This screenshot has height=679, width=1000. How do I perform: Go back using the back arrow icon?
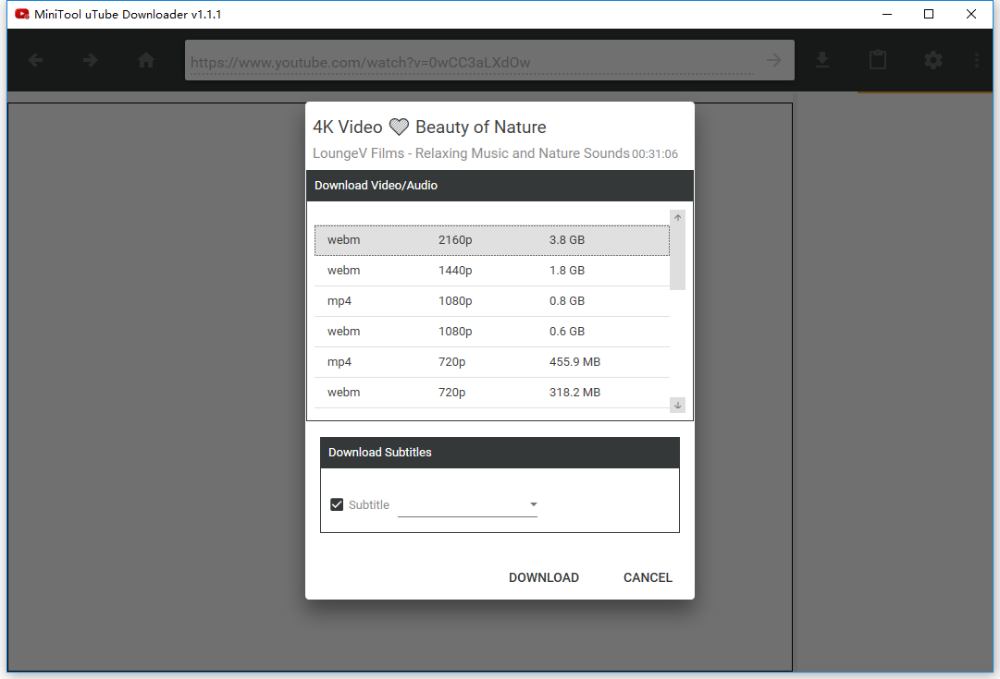pyautogui.click(x=36, y=61)
